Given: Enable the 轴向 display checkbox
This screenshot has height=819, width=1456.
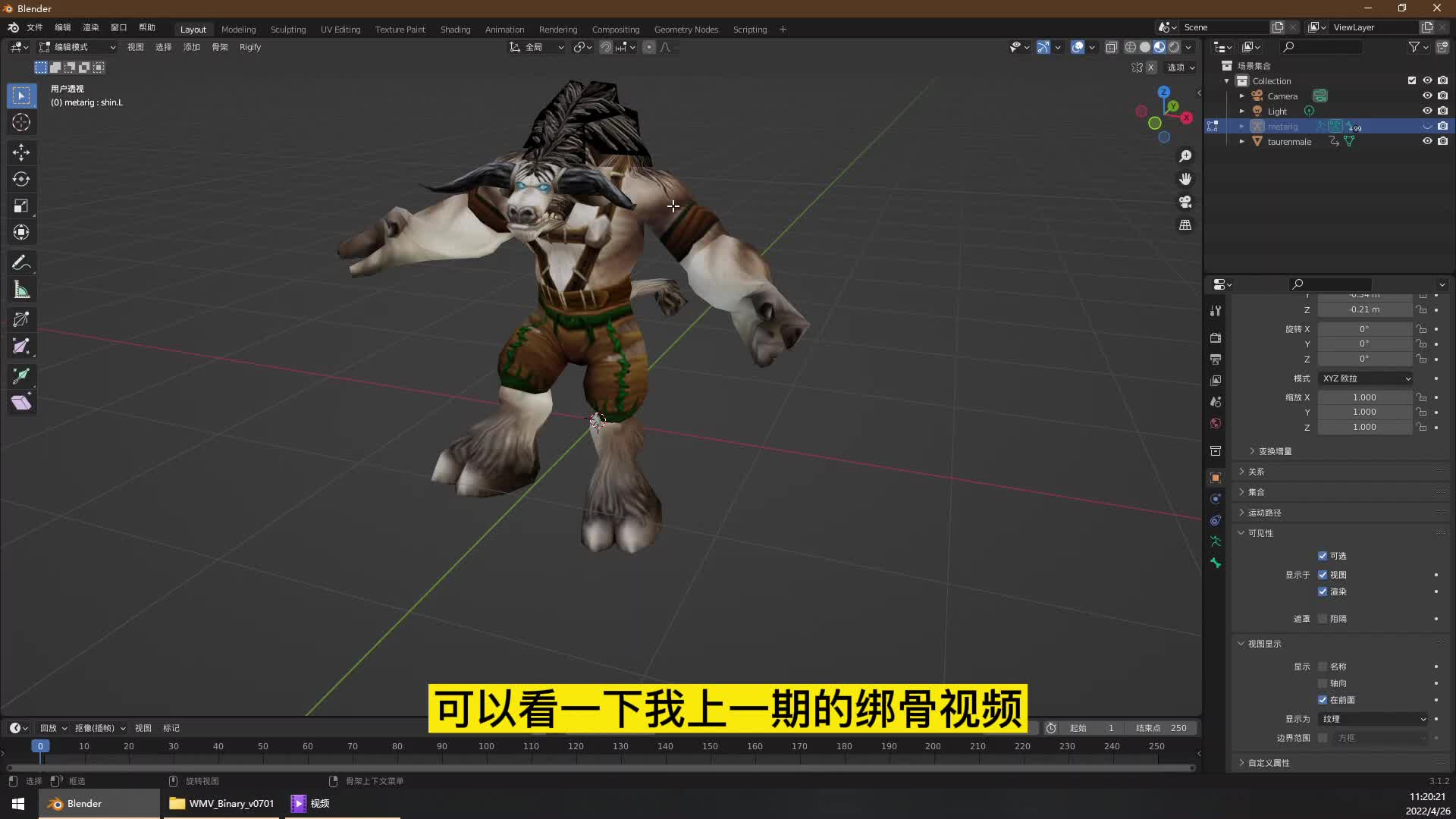Looking at the screenshot, I should [x=1323, y=683].
